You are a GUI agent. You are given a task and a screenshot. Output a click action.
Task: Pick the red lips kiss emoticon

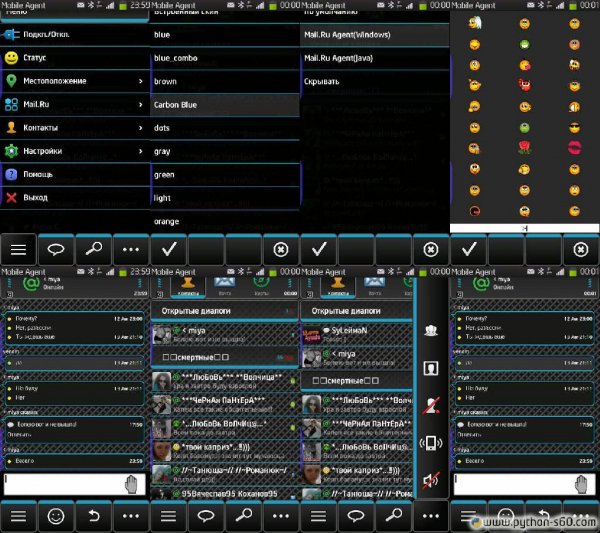574,148
